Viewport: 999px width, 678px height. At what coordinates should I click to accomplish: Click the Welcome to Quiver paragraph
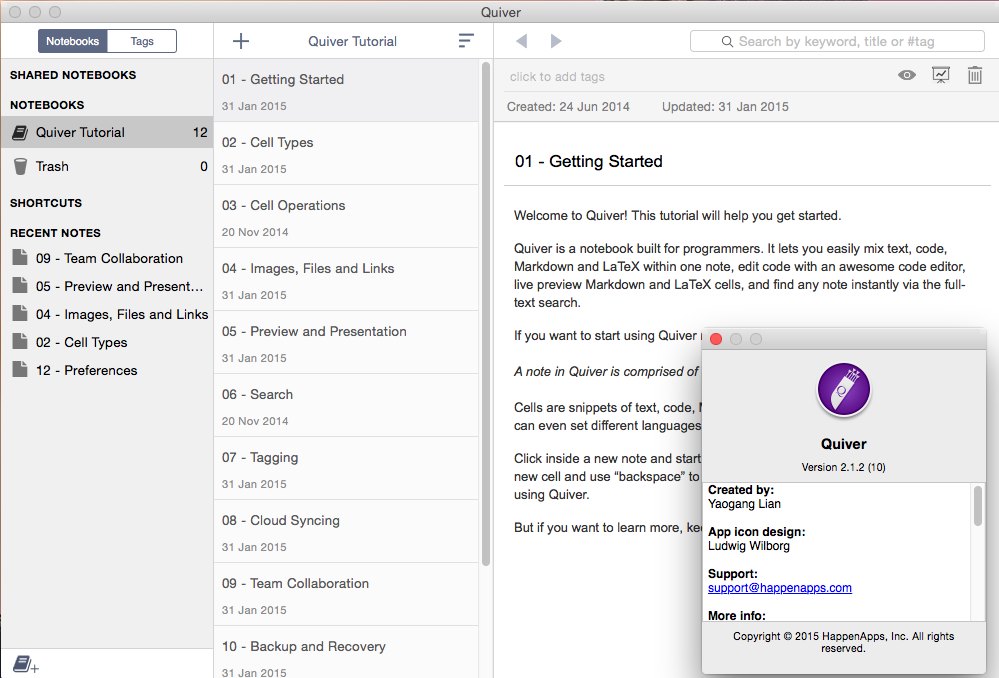click(677, 215)
